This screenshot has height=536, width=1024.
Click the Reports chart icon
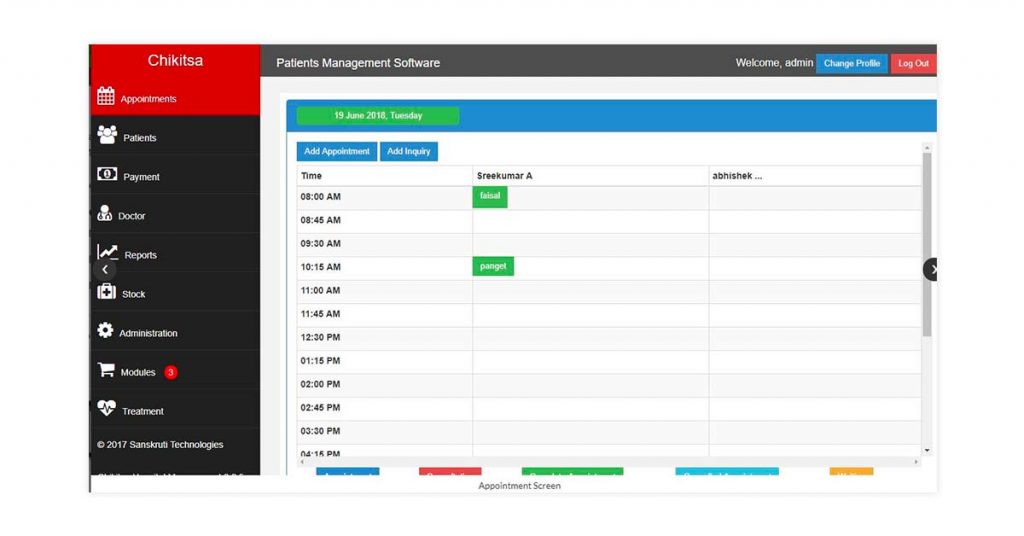[107, 252]
